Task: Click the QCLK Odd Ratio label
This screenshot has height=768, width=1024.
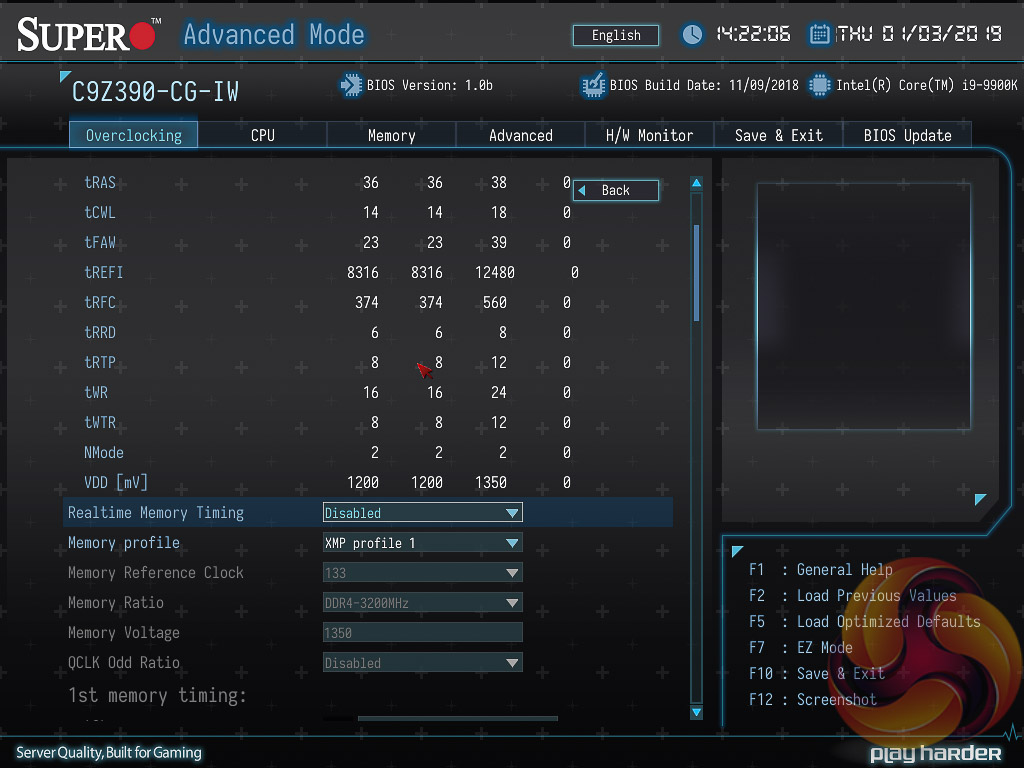Action: coord(123,663)
